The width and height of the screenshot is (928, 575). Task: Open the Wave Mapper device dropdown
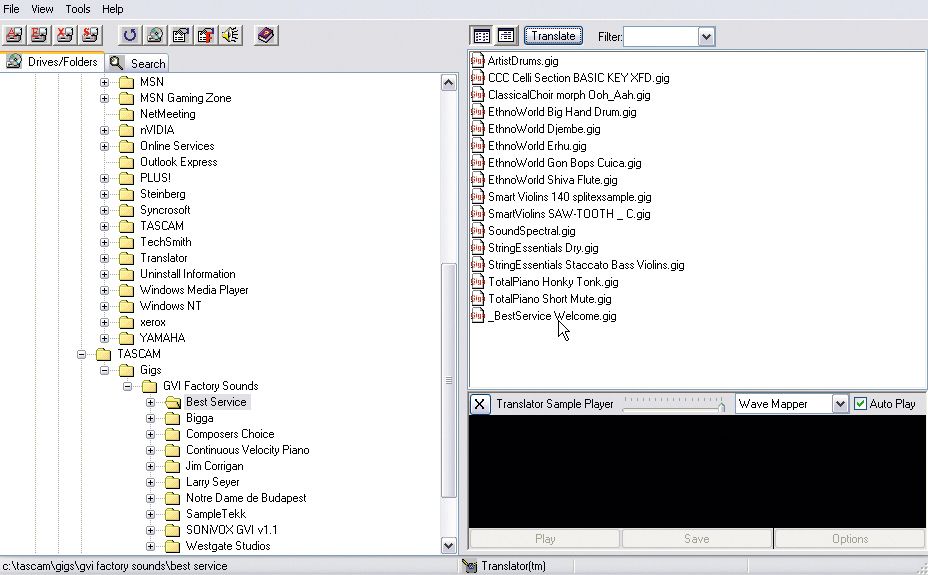pyautogui.click(x=840, y=404)
